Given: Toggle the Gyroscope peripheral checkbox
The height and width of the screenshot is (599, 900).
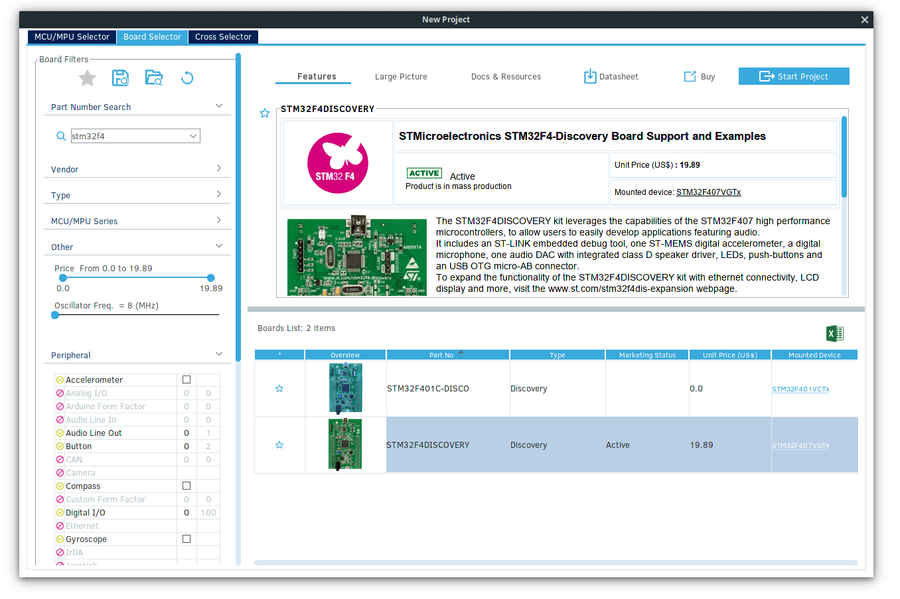Looking at the screenshot, I should coord(184,538).
